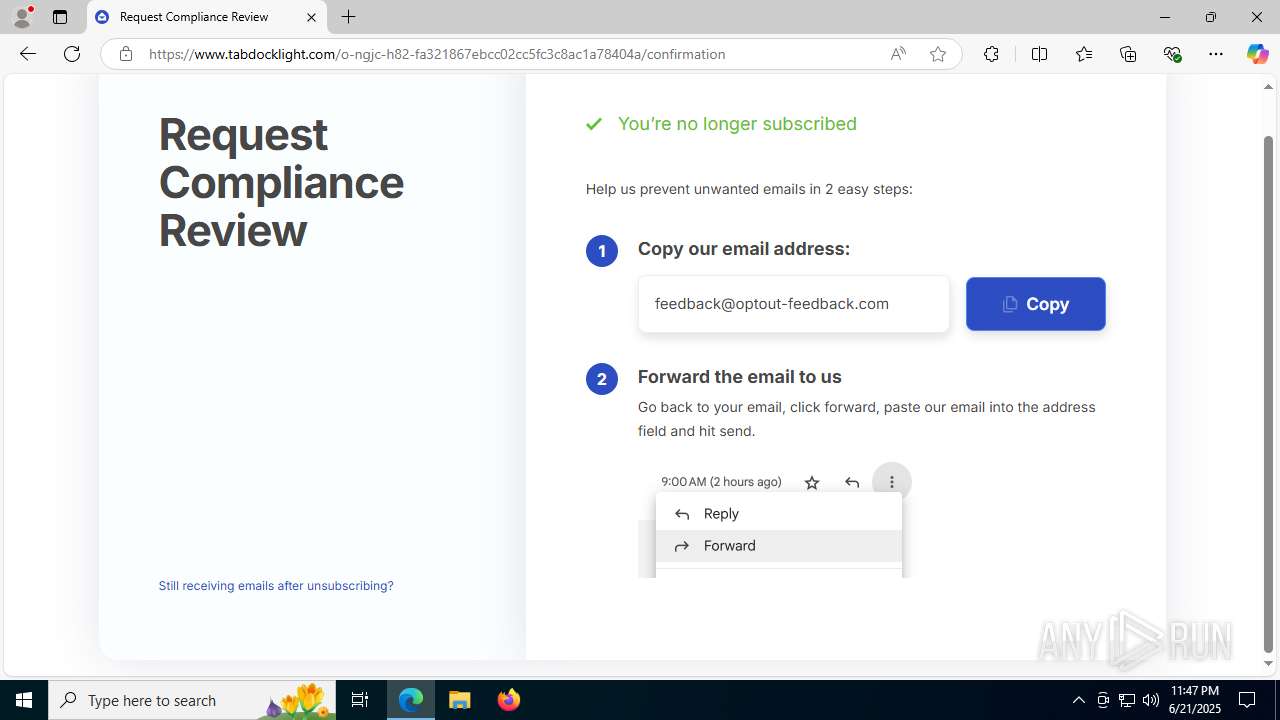Show hidden tray icons chevron

(x=1078, y=700)
